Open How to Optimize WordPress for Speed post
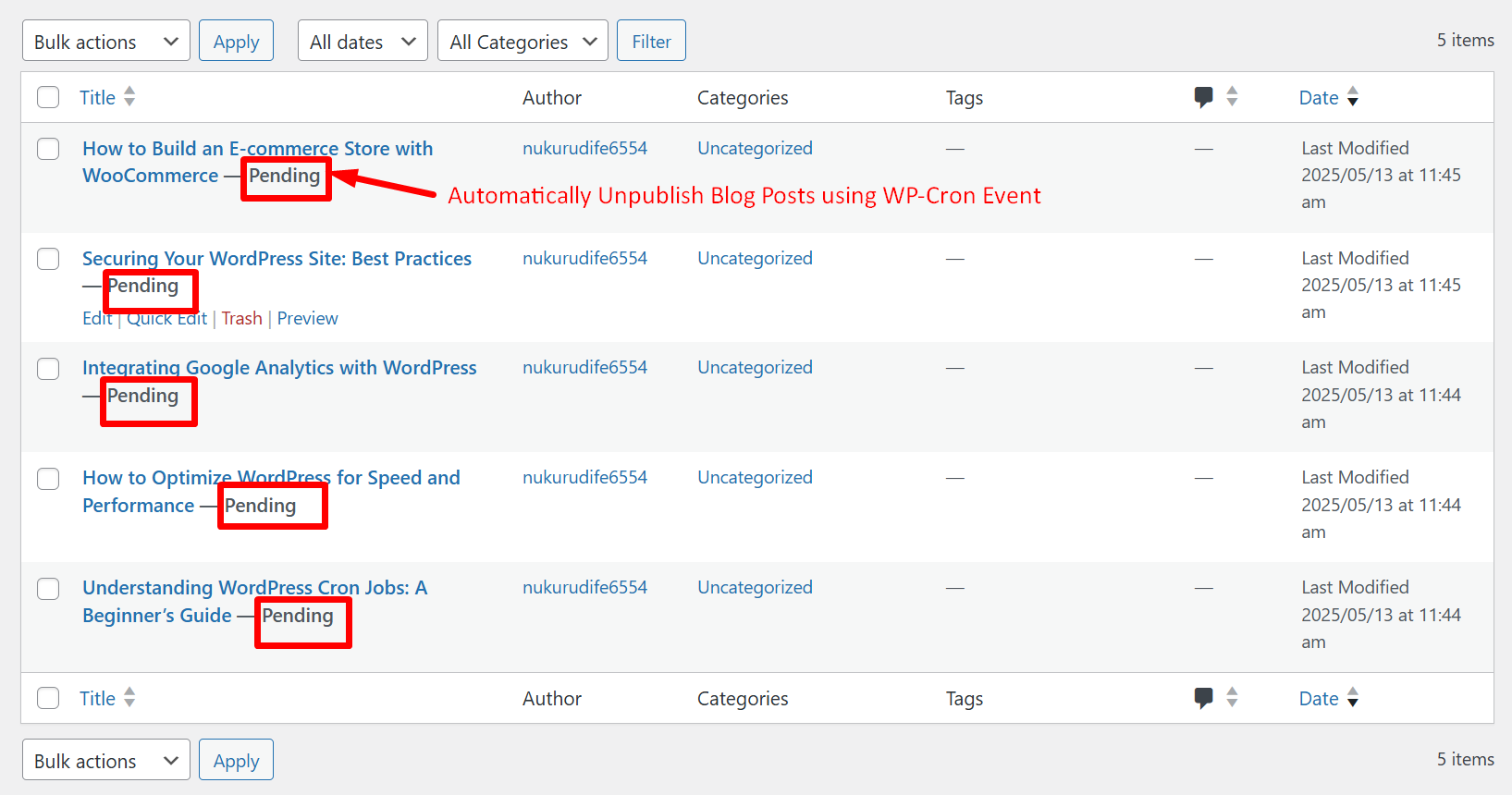This screenshot has height=795, width=1512. coord(271,492)
